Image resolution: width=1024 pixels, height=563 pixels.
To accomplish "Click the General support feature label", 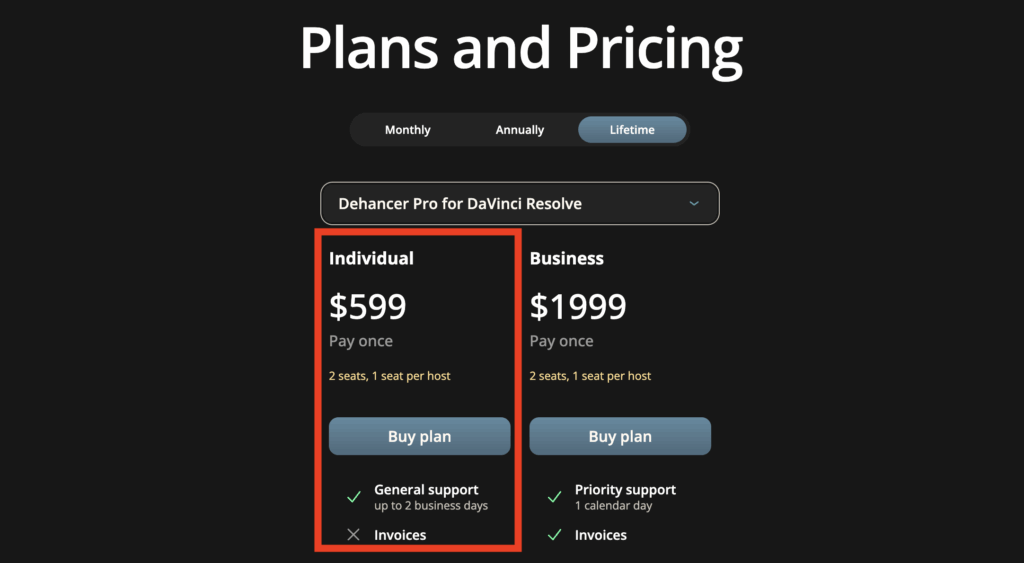I will 426,490.
